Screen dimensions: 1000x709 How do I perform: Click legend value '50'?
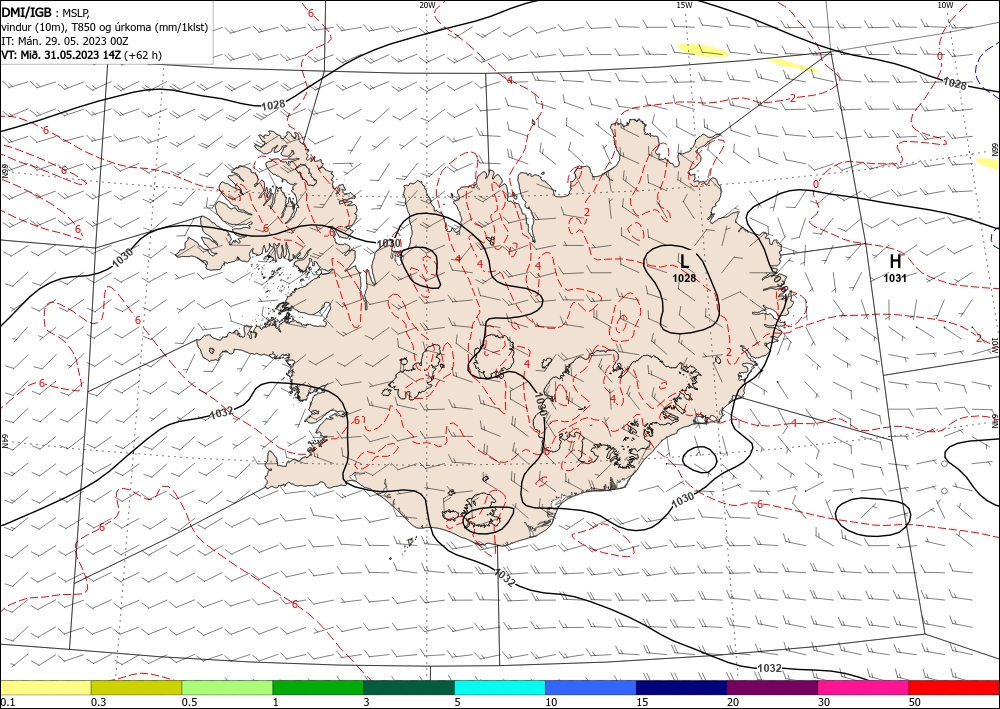(915, 702)
